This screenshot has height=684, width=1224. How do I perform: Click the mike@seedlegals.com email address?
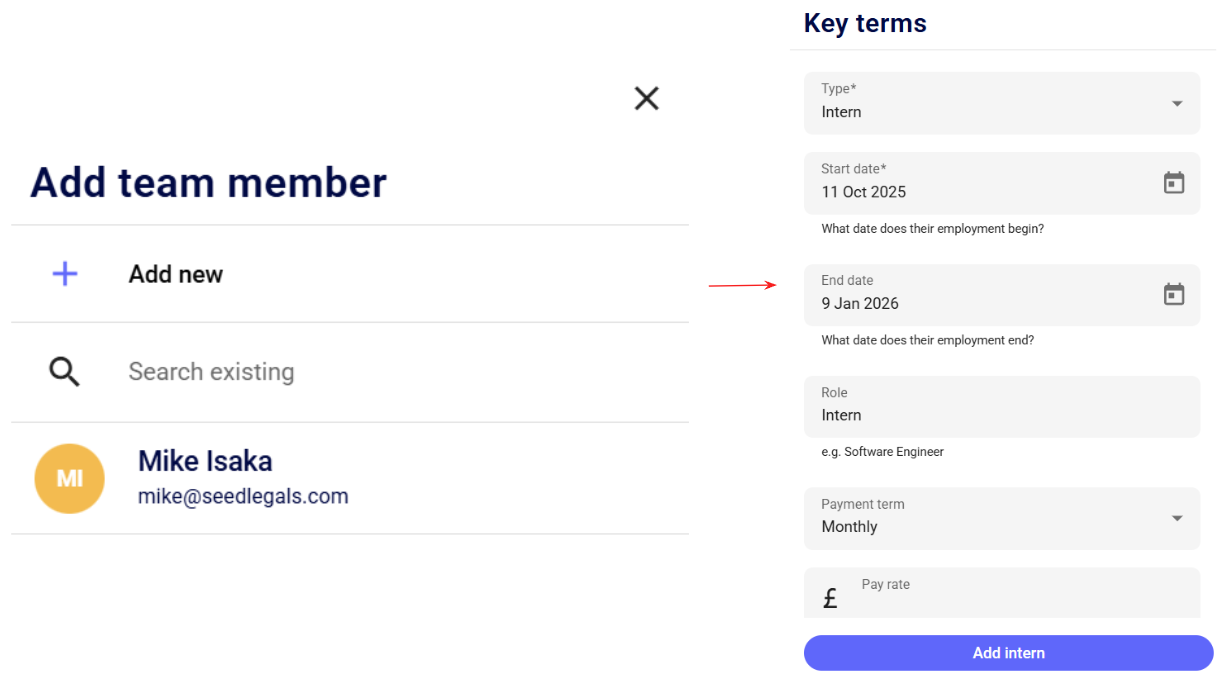coord(243,496)
